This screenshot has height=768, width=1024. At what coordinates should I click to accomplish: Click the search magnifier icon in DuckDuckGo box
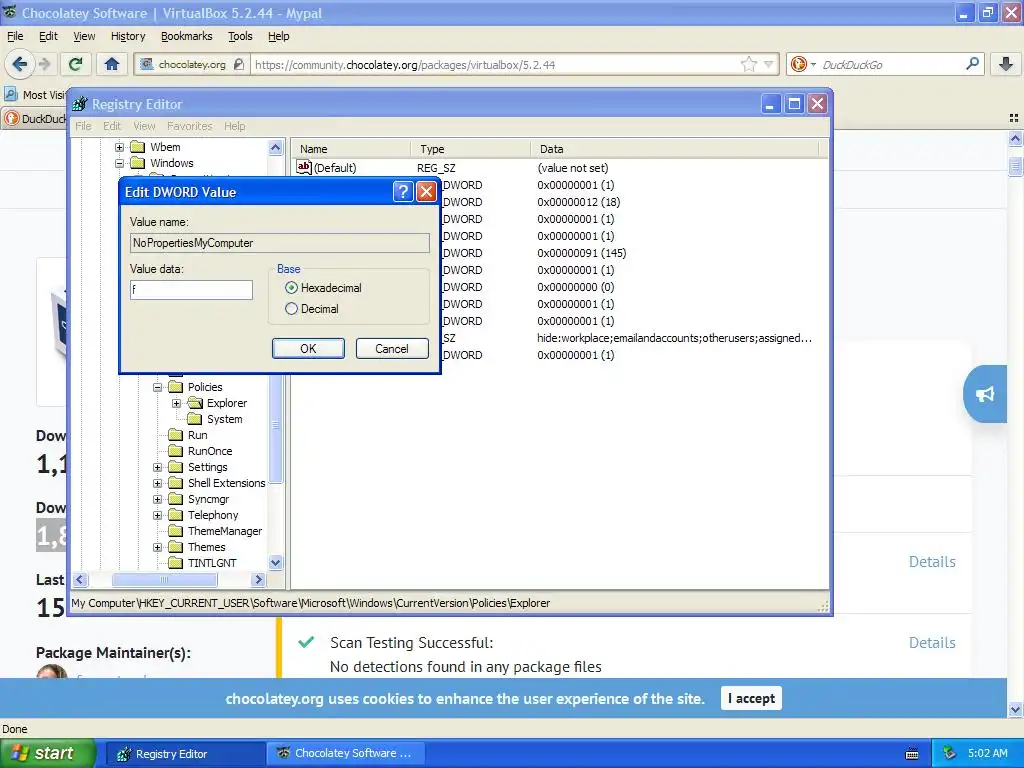click(x=972, y=63)
